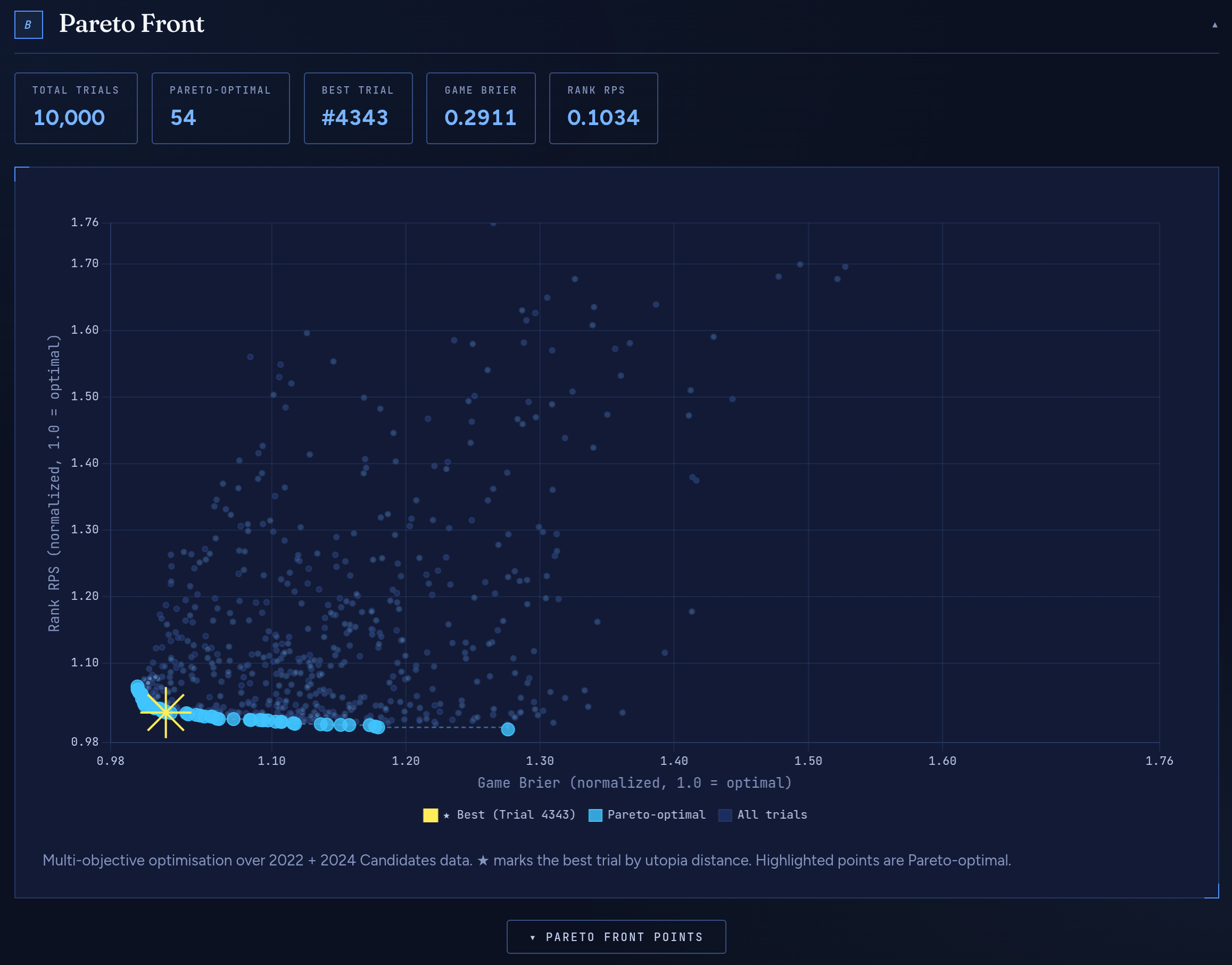Select the Total Trials 10,000 card
This screenshot has height=965, width=1232.
click(76, 108)
